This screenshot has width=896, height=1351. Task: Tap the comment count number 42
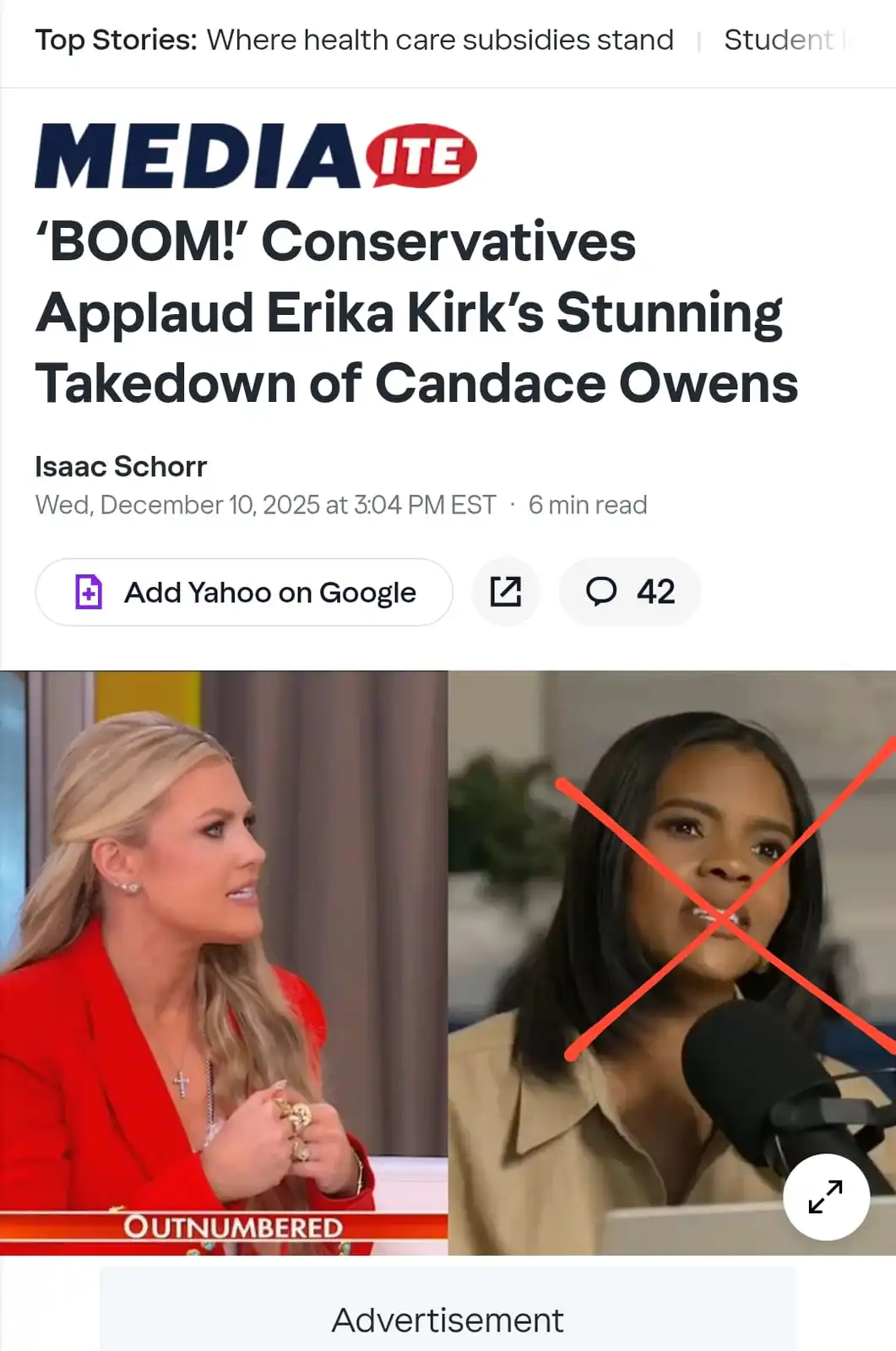pyautogui.click(x=656, y=592)
